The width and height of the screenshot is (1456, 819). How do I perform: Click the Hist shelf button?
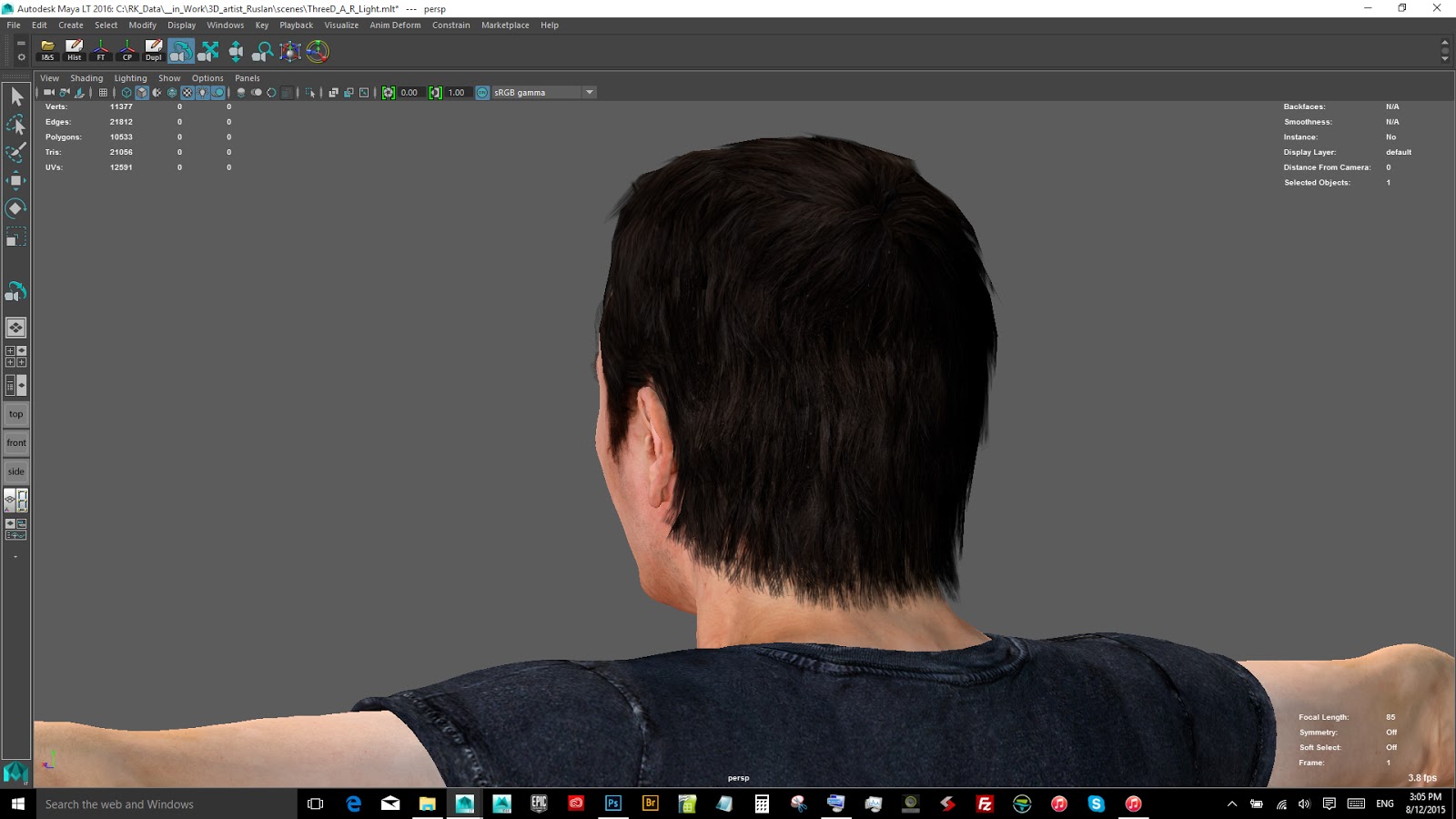74,52
